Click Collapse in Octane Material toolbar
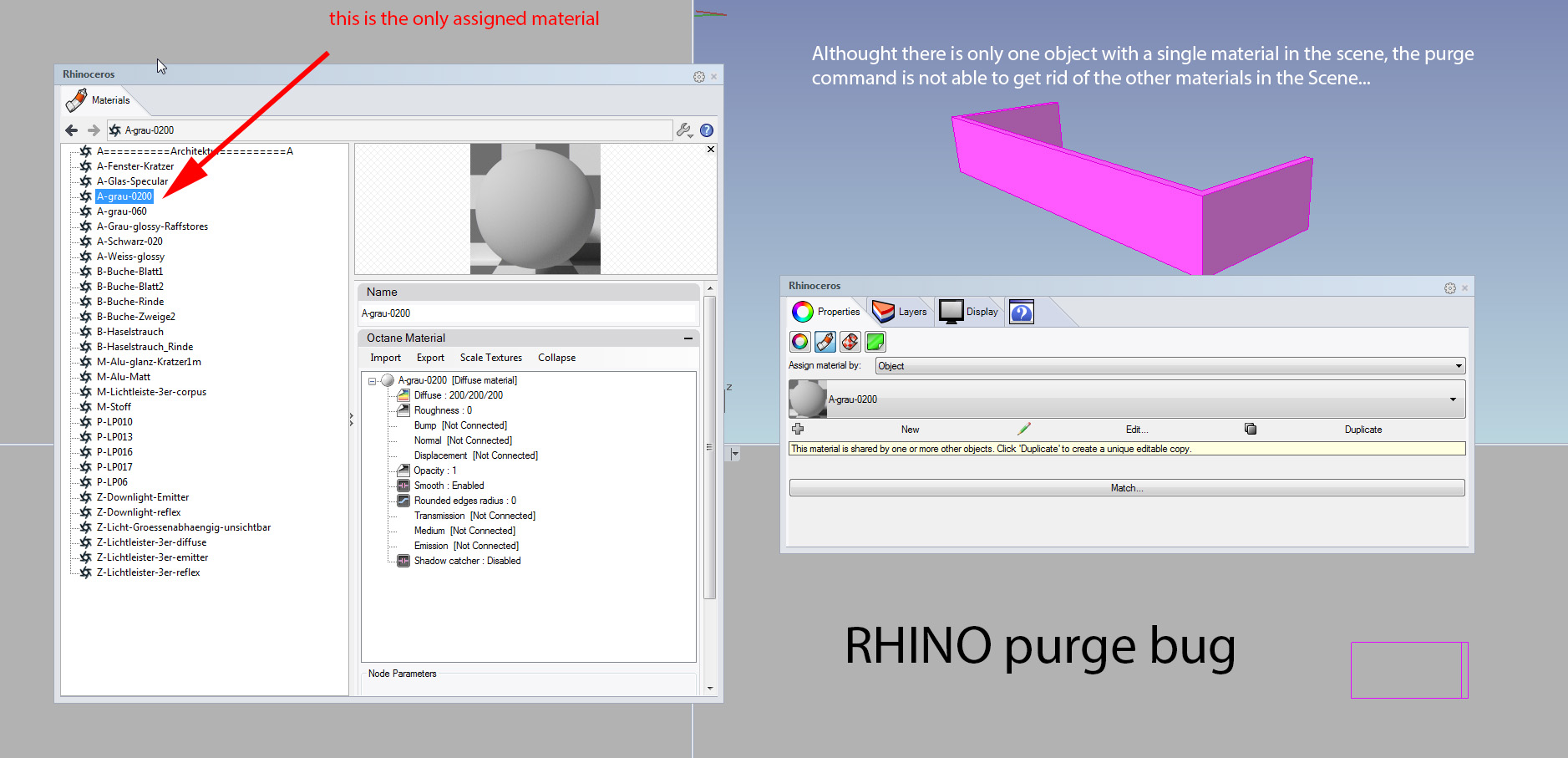 pos(557,358)
